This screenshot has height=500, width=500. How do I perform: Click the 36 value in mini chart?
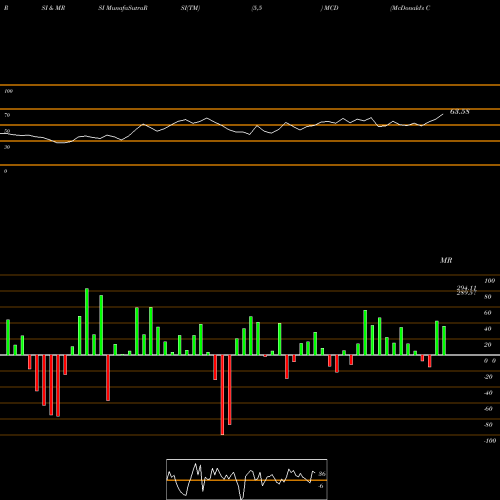322,474
